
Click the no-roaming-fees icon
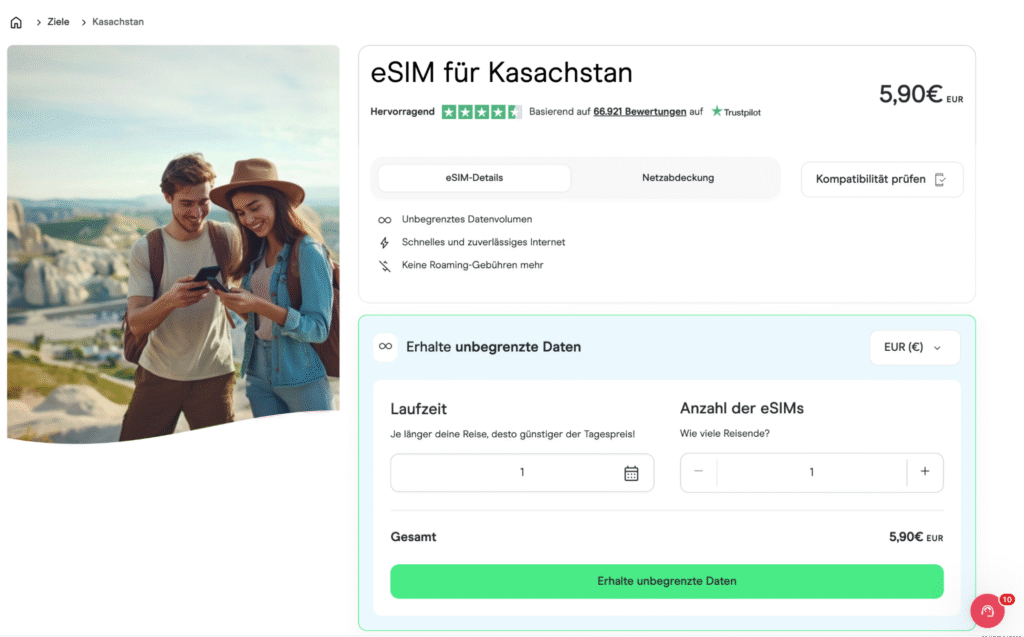(384, 265)
